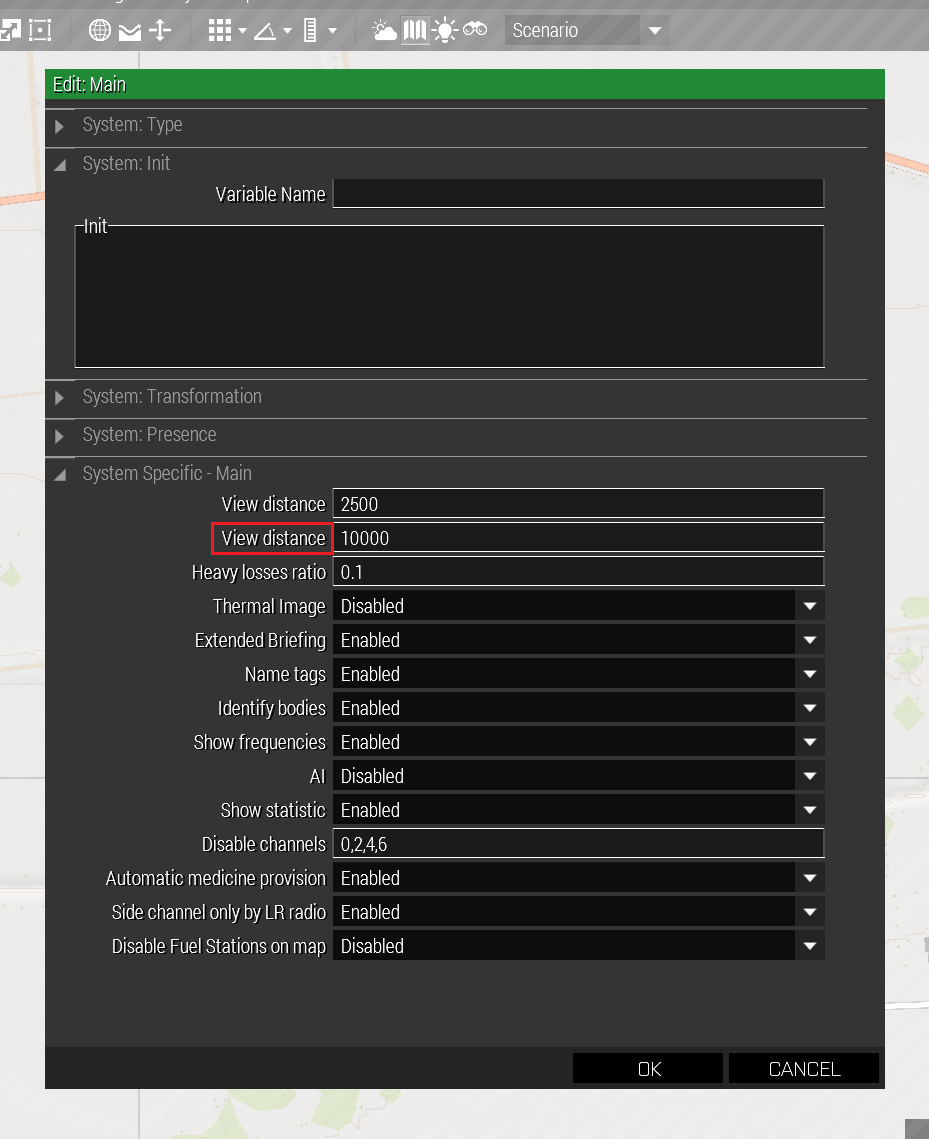Toggle vertical mode arrows icon

click(160, 30)
